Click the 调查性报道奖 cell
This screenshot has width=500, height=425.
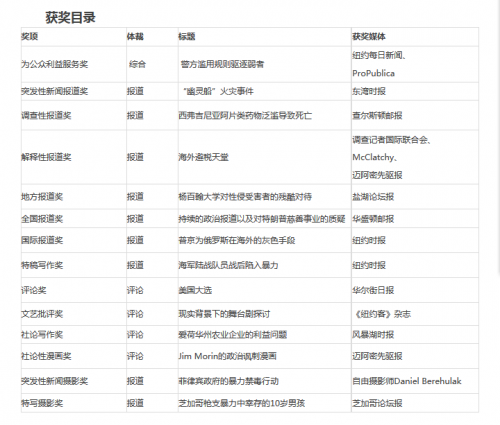click(x=46, y=115)
